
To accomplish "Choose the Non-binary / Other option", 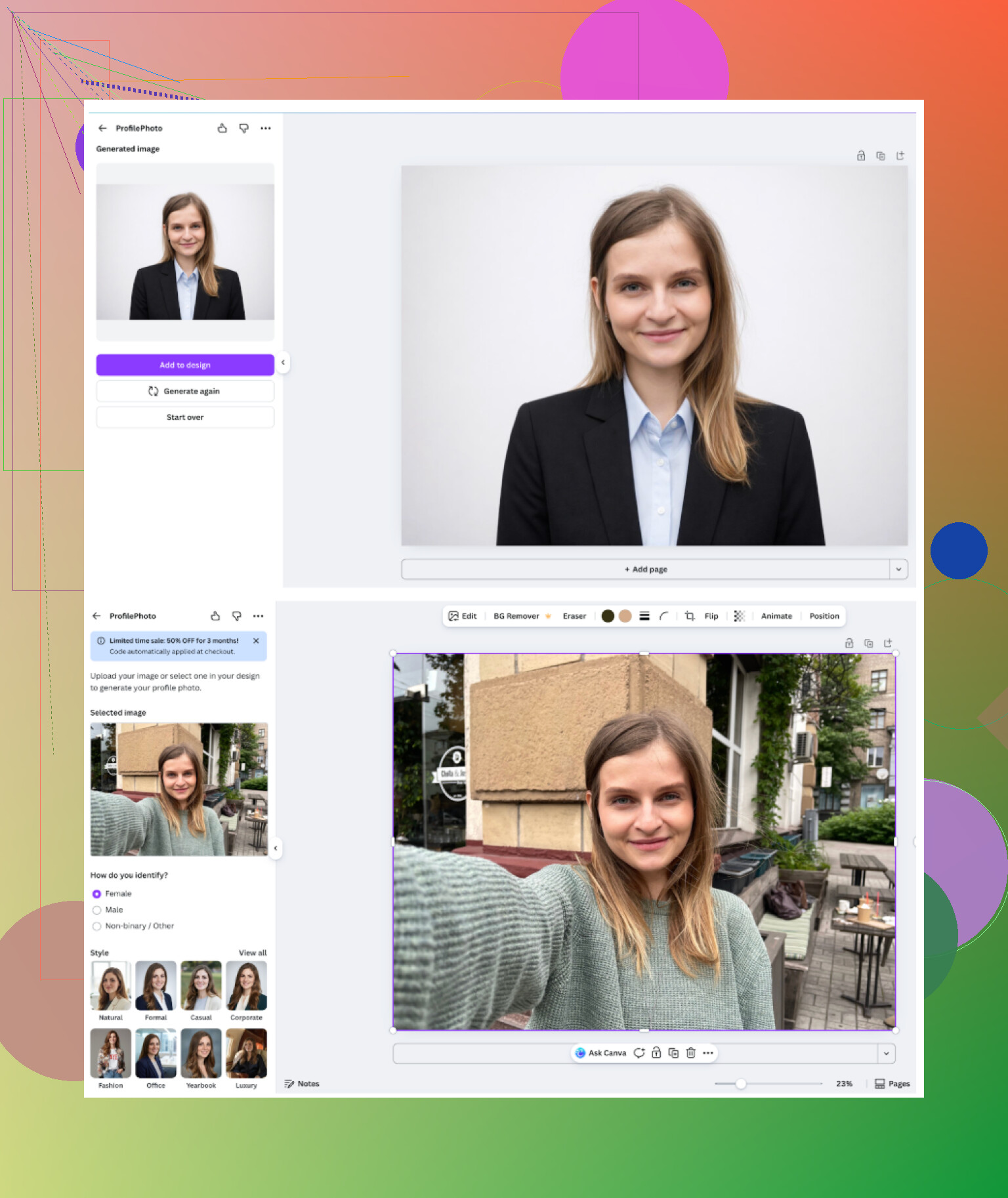I will pyautogui.click(x=97, y=926).
